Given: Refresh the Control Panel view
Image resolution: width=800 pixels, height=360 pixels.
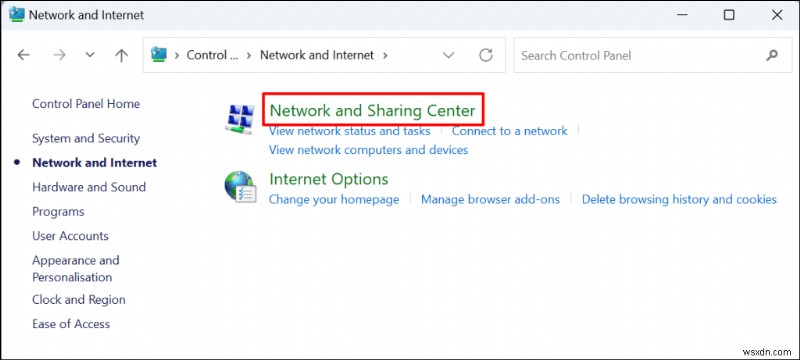Looking at the screenshot, I should 486,55.
